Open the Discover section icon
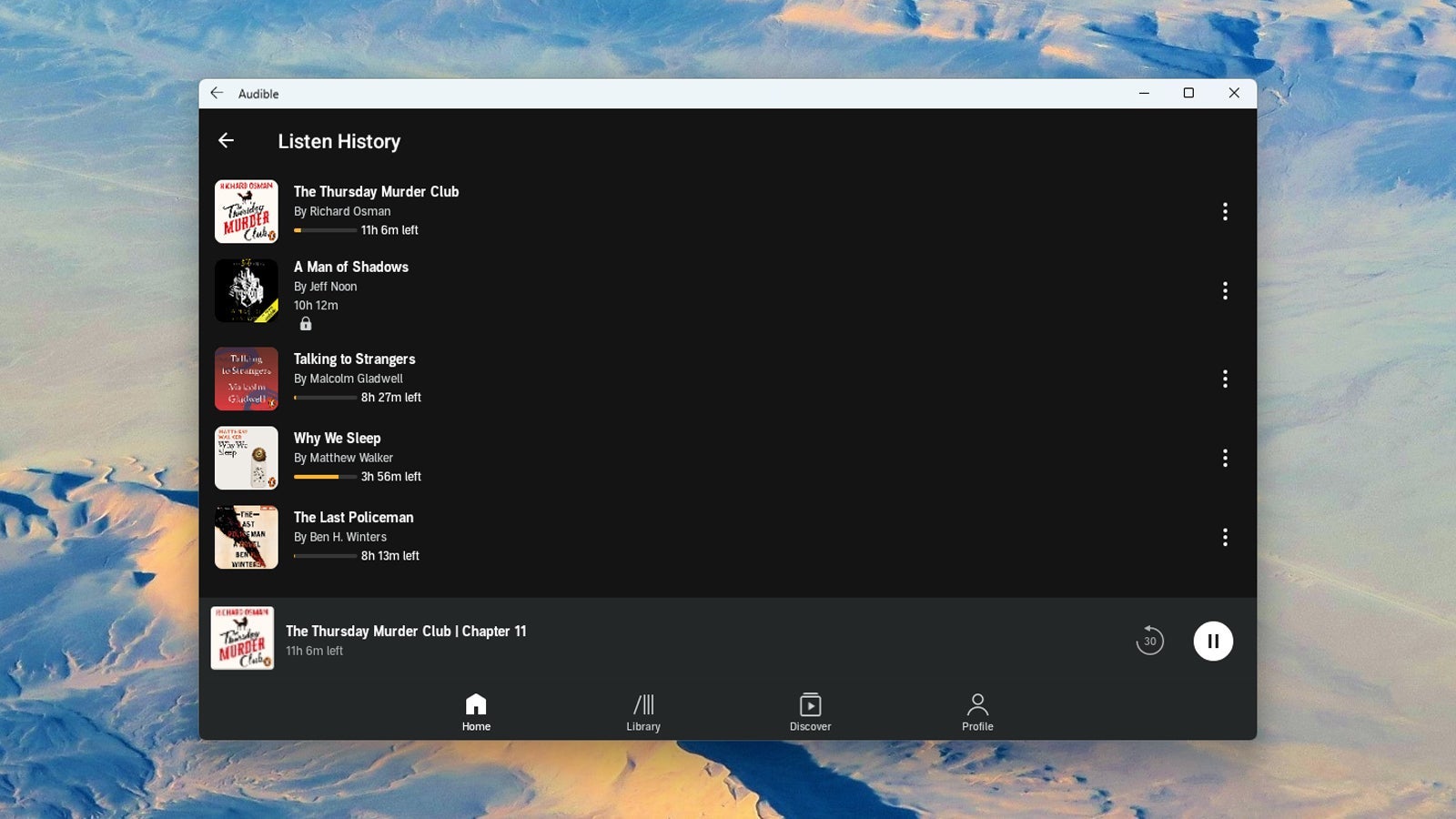The width and height of the screenshot is (1456, 819). [x=810, y=703]
